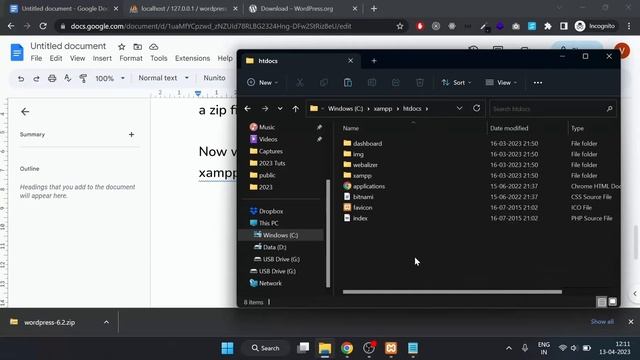Screen dimensions: 640x360
Task: Sort by Date modified column header
Action: click(x=509, y=128)
